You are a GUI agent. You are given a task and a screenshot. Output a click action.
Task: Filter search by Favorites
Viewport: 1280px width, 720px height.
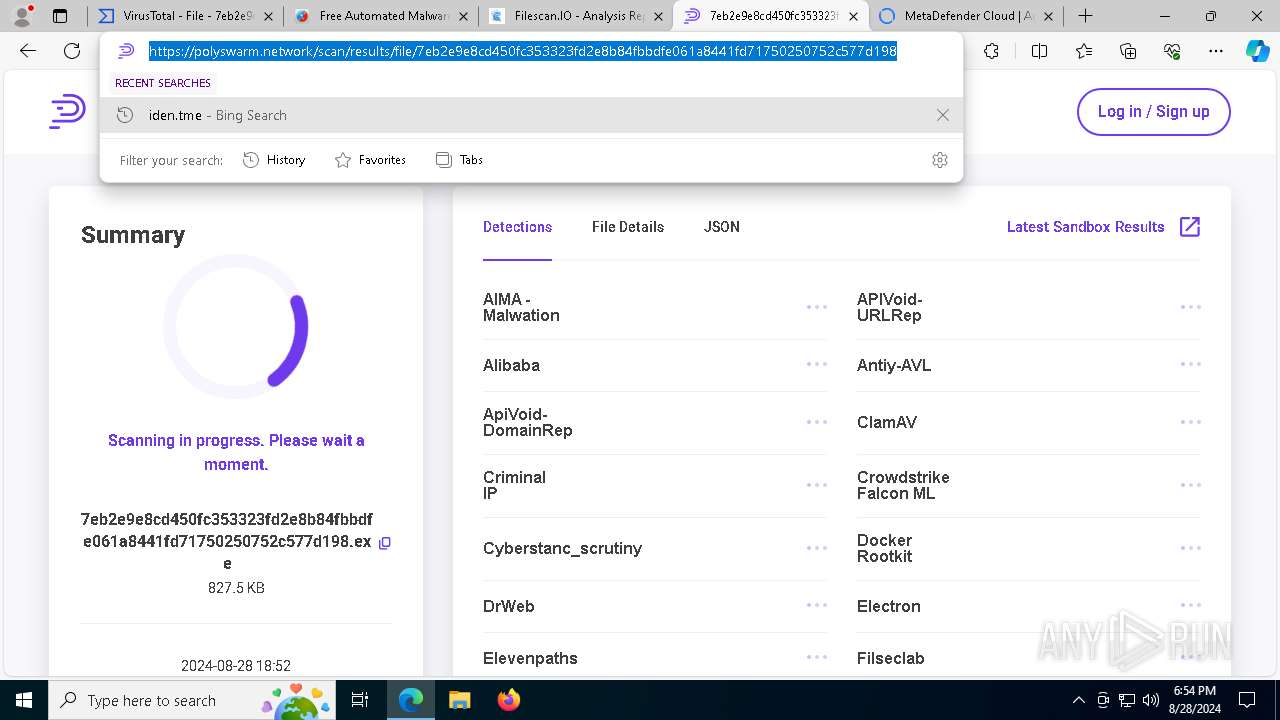(370, 160)
